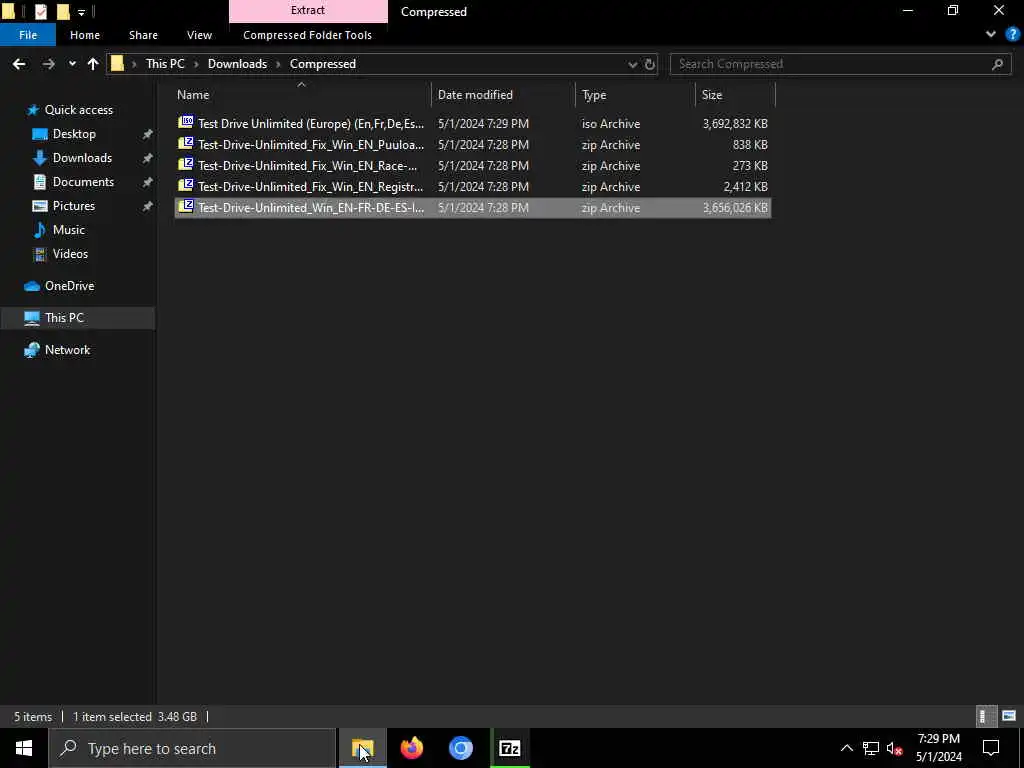
Task: Expand the ribbon with the chevron arrow
Action: pos(991,35)
